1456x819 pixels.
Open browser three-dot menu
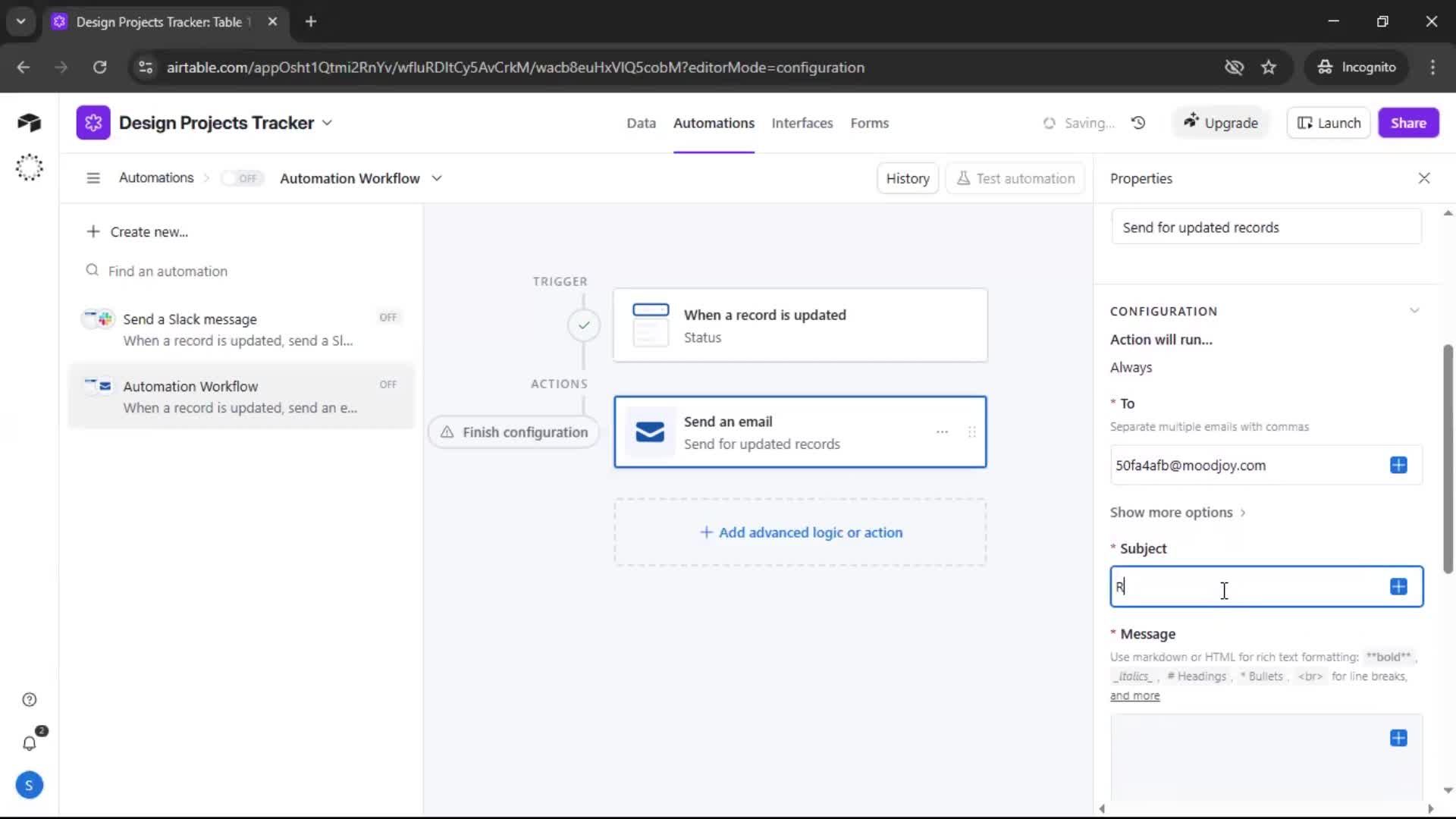1432,67
